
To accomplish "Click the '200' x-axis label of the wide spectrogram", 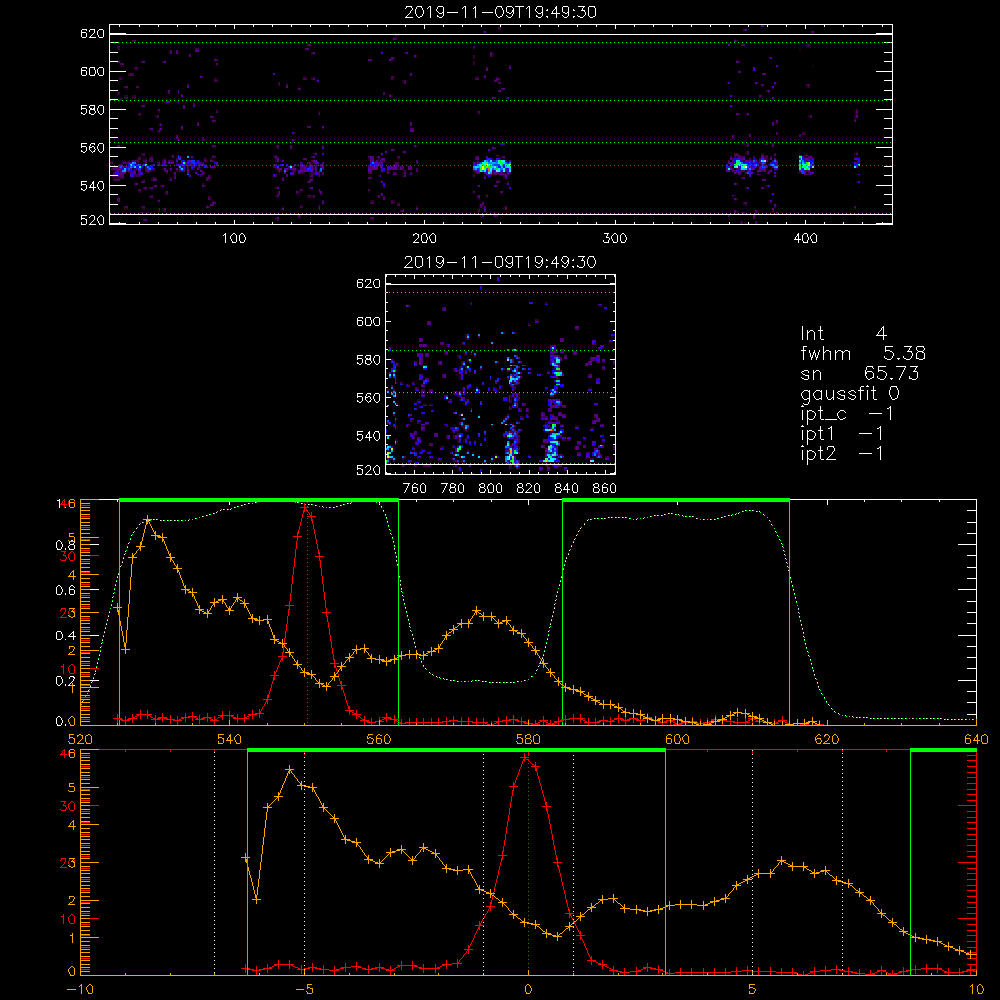I will click(x=424, y=239).
